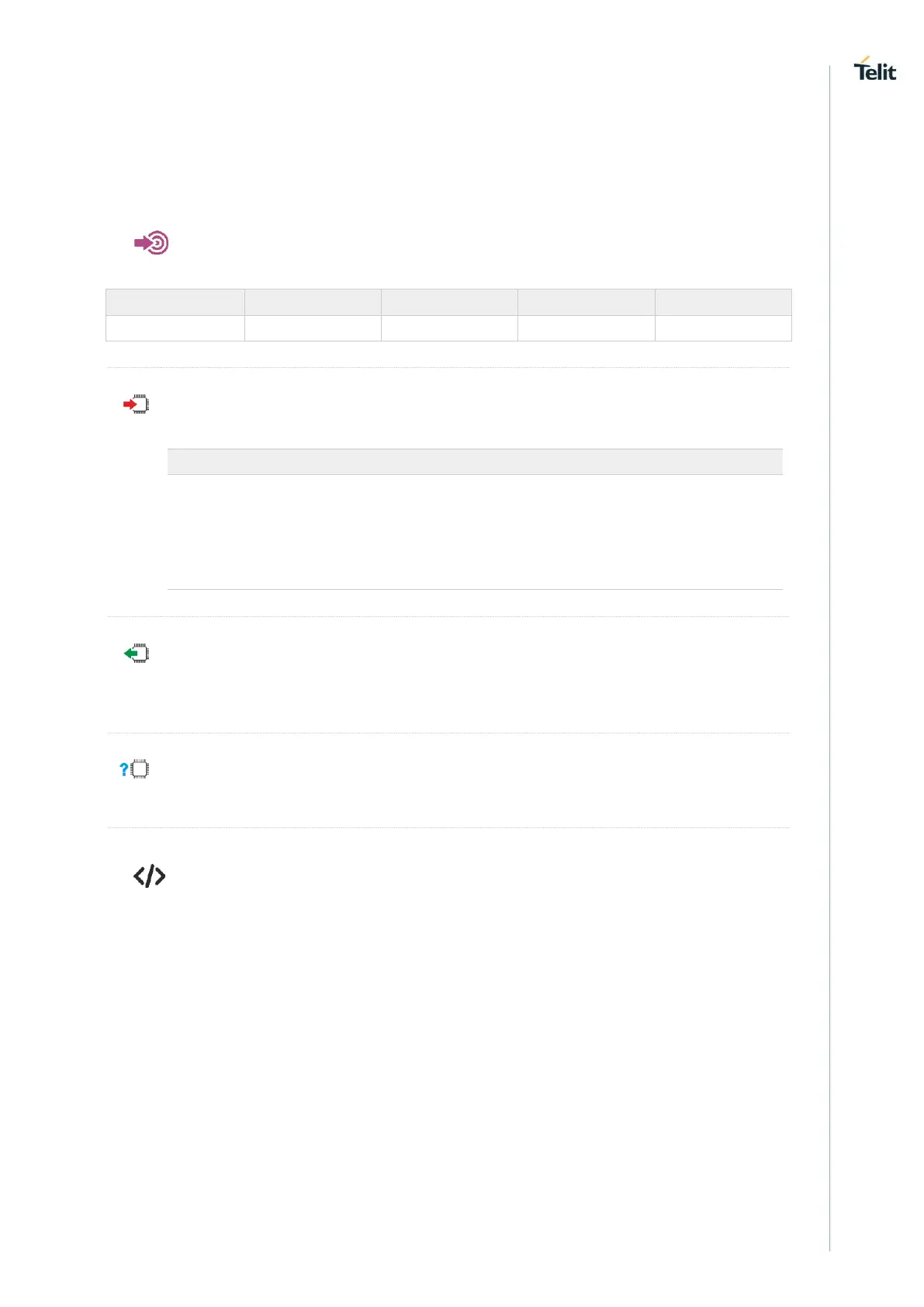
Task: Click the fourth white cell of five-column table
Action: click(x=586, y=328)
